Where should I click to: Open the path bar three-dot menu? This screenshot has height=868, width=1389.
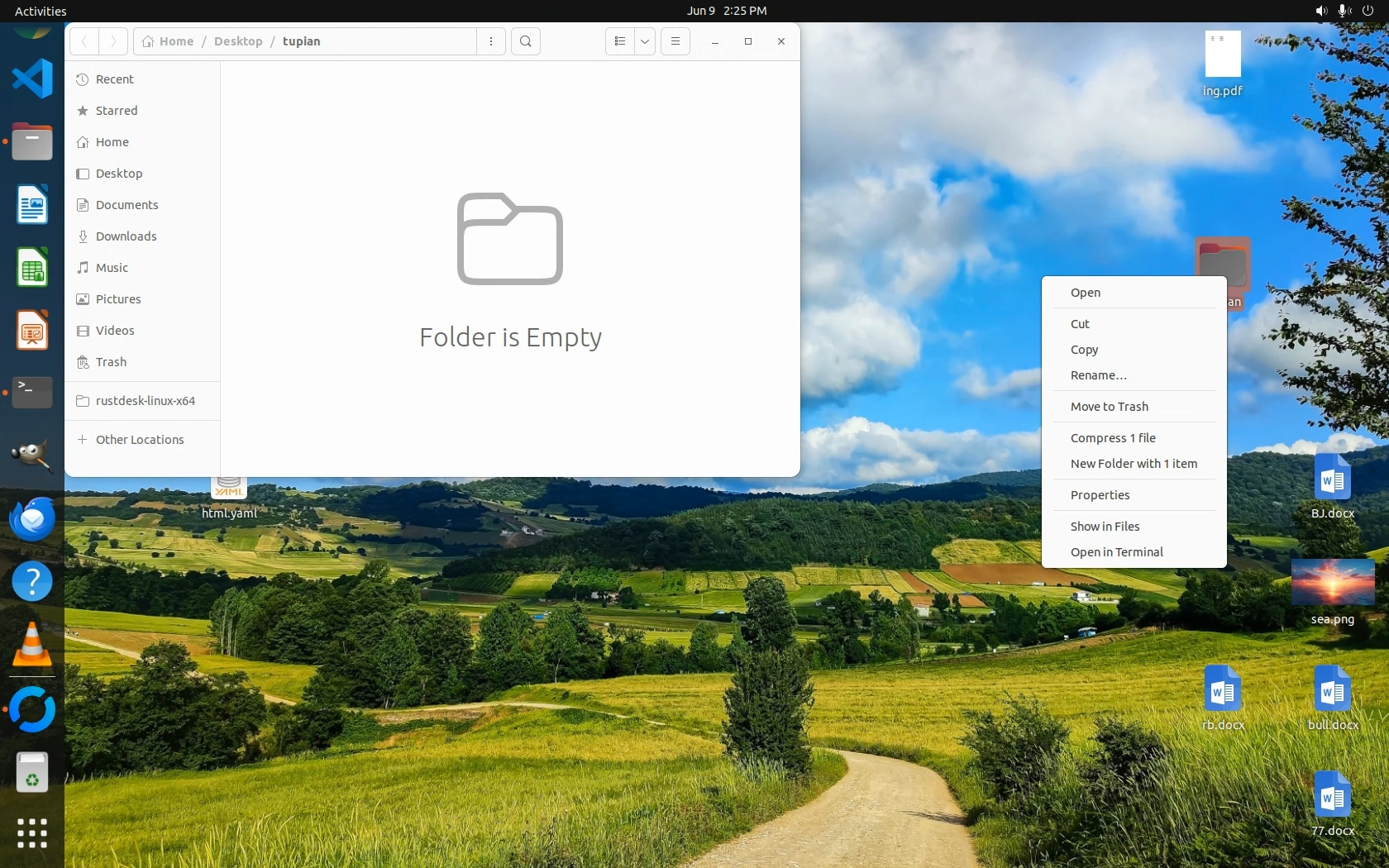pyautogui.click(x=491, y=41)
